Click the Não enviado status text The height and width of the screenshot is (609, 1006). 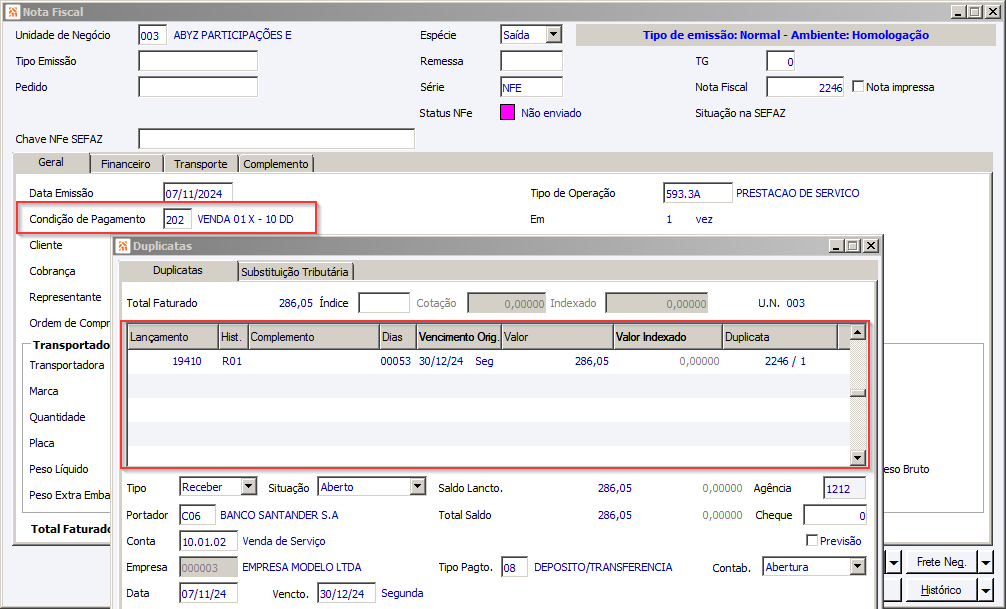551,113
